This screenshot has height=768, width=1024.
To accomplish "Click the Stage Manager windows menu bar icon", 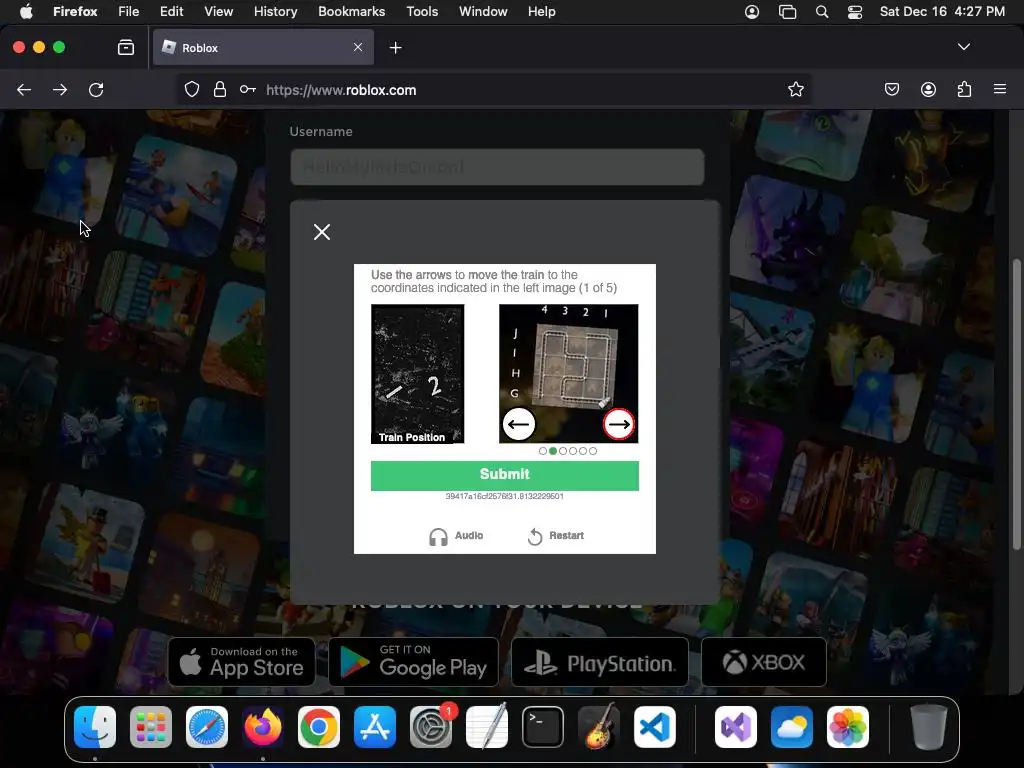I will tap(788, 12).
